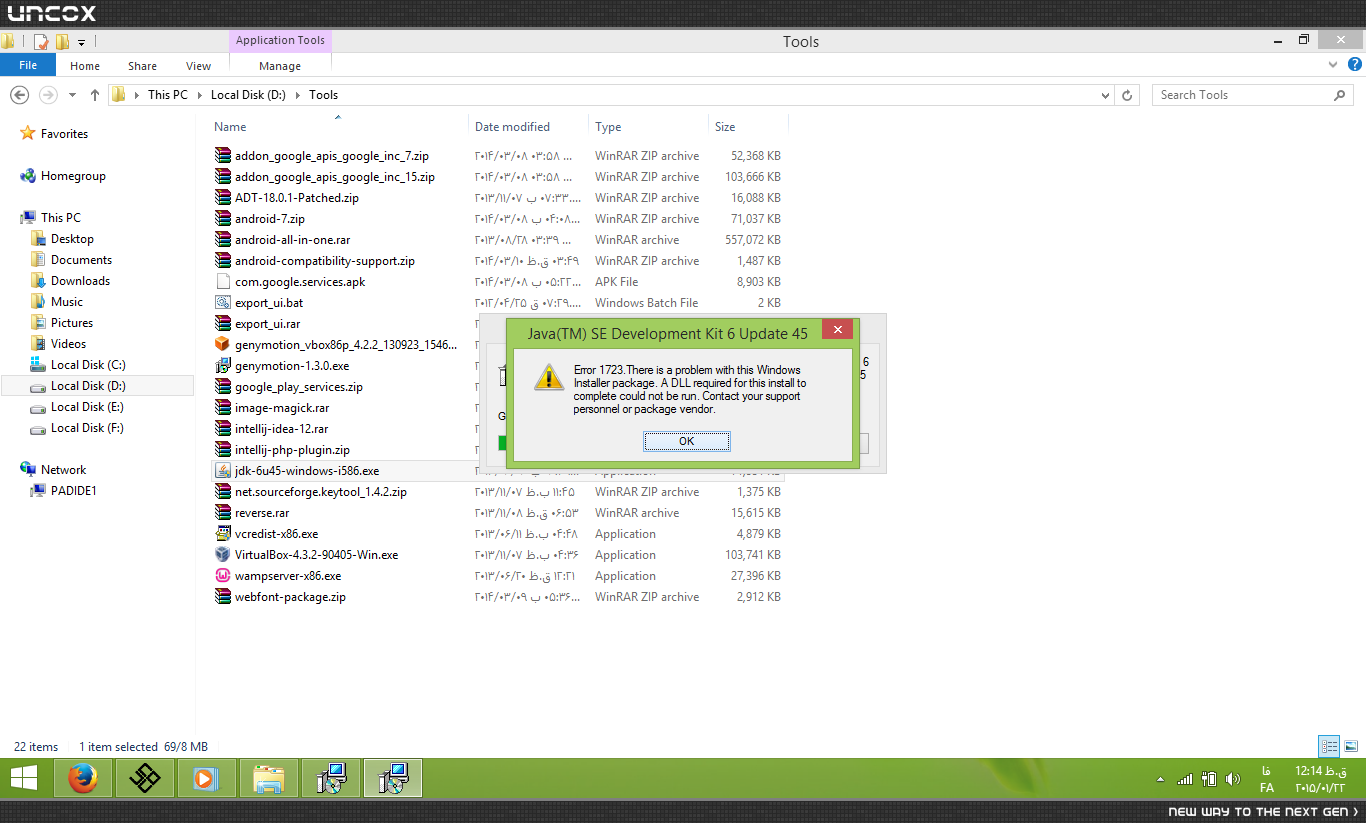Open File Explorer from the taskbar
The height and width of the screenshot is (823, 1366).
pyautogui.click(x=269, y=778)
